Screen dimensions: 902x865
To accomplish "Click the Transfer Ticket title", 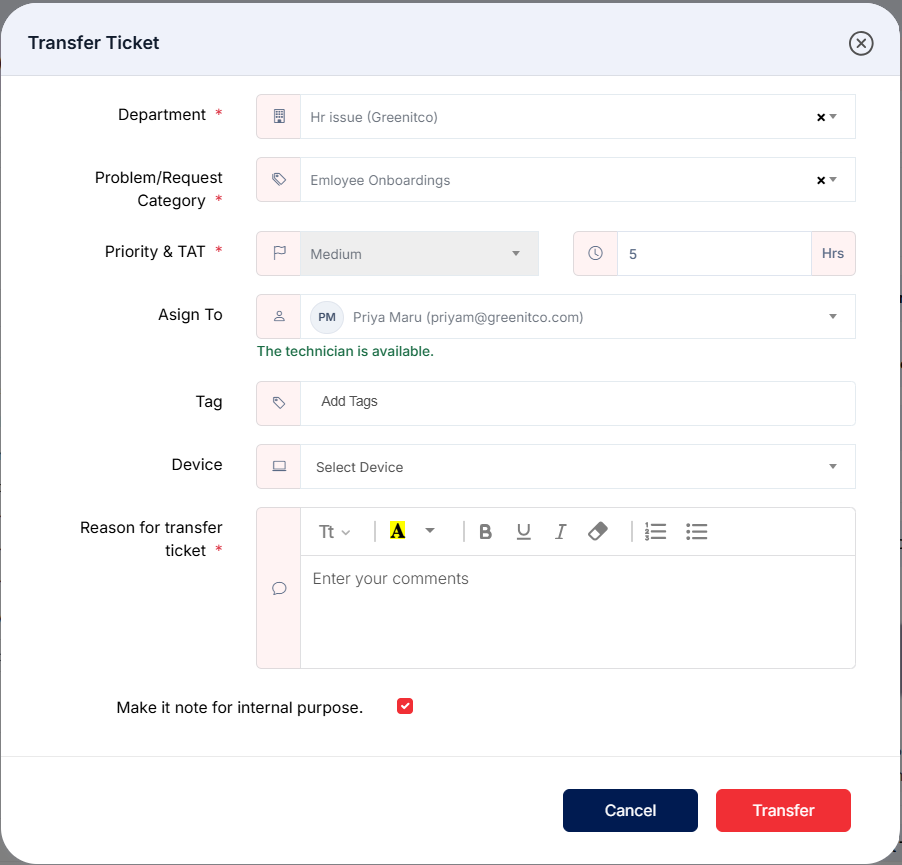I will pyautogui.click(x=94, y=43).
